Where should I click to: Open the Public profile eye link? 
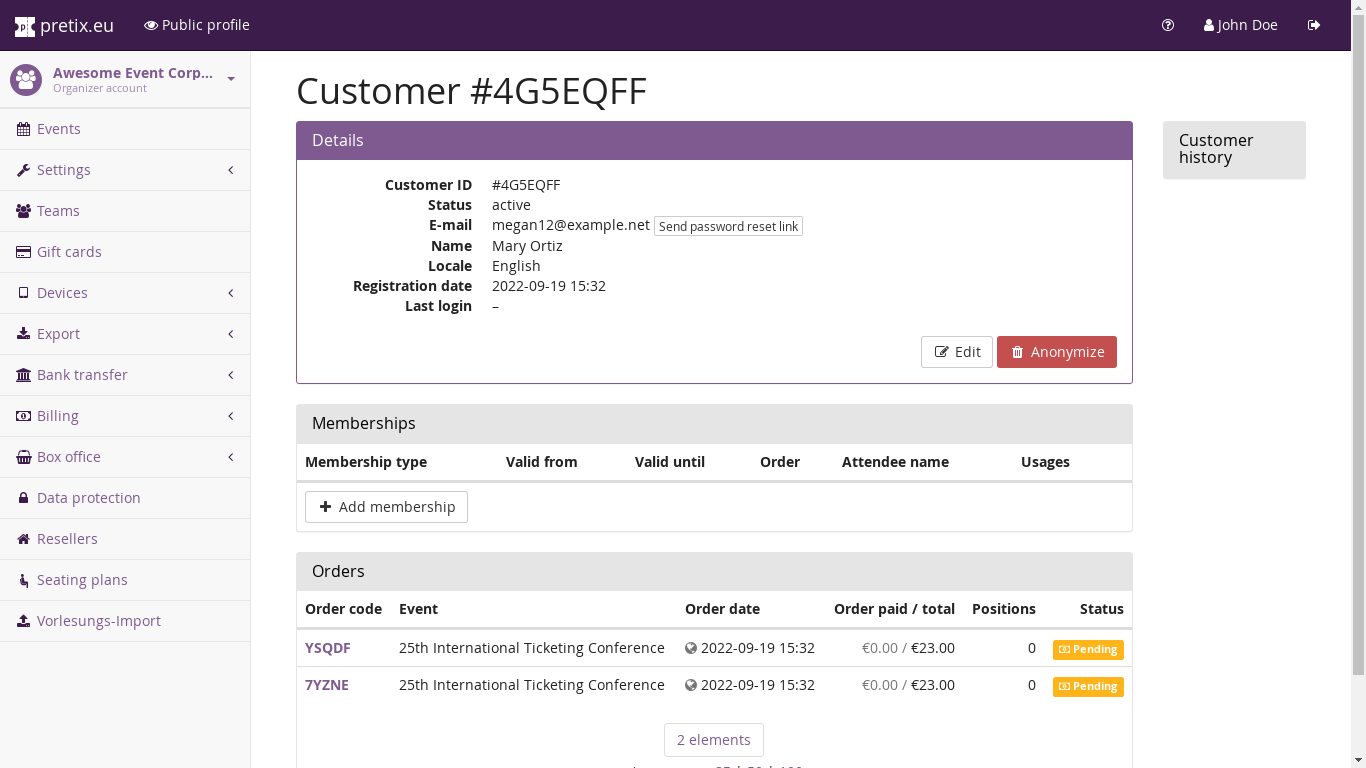click(197, 25)
